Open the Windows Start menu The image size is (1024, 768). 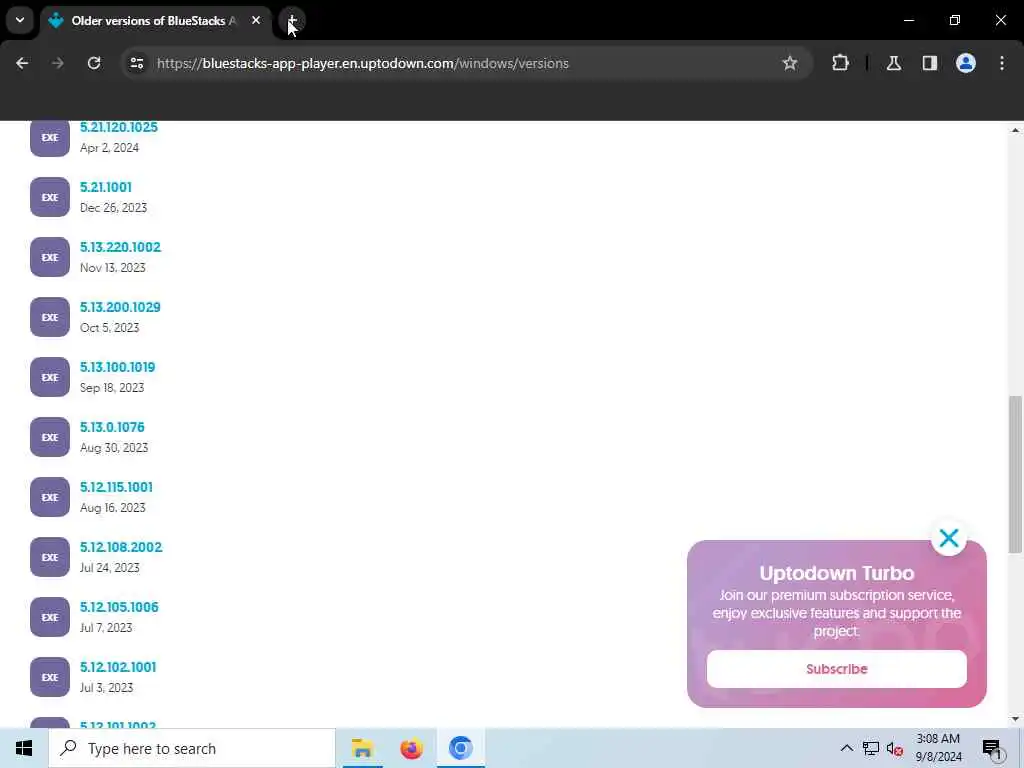(24, 748)
